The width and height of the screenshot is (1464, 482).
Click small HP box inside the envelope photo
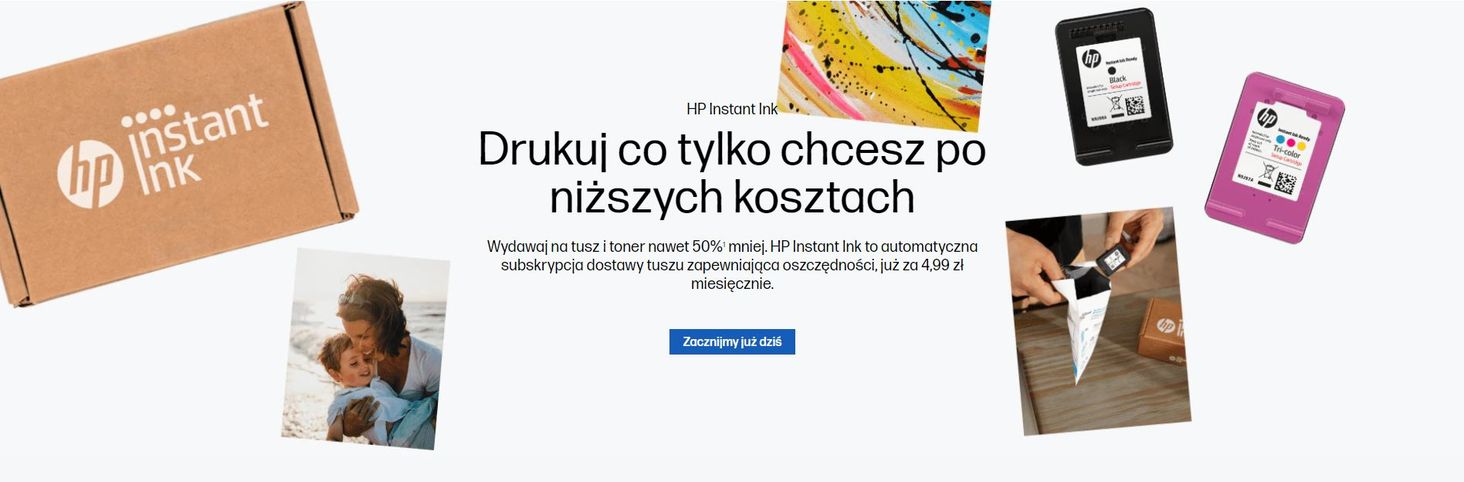(x=1163, y=329)
